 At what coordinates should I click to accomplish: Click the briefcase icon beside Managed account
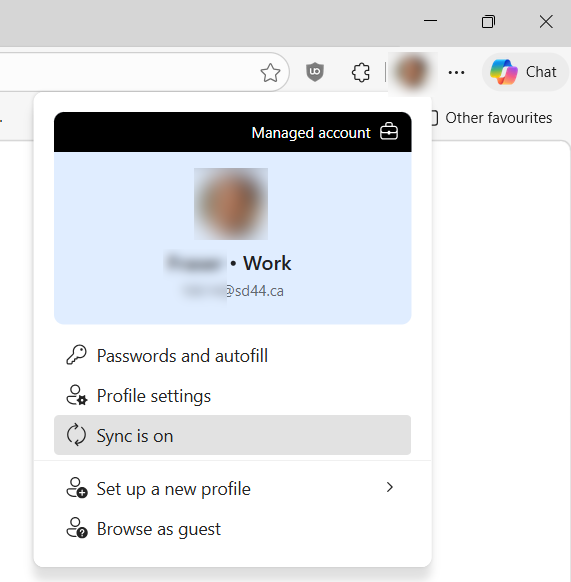click(x=389, y=132)
